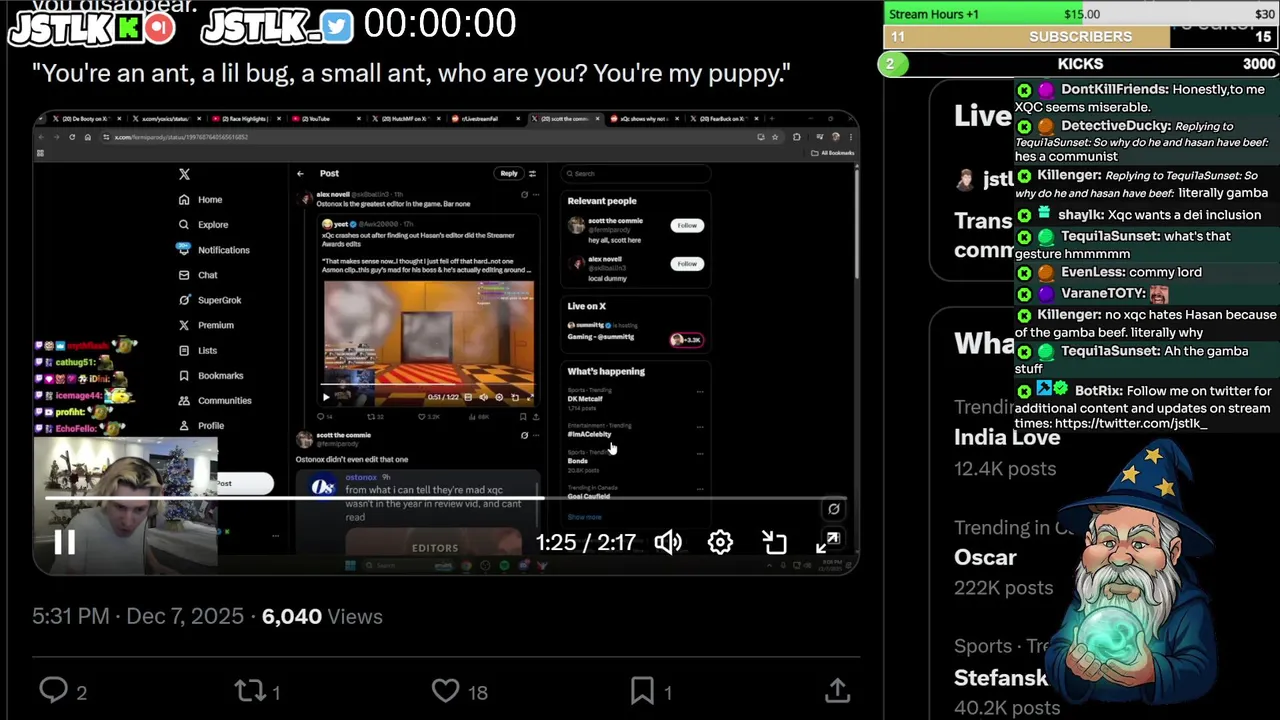Seek on the main video progress bar
Viewport: 1280px width, 720px height.
tap(446, 497)
